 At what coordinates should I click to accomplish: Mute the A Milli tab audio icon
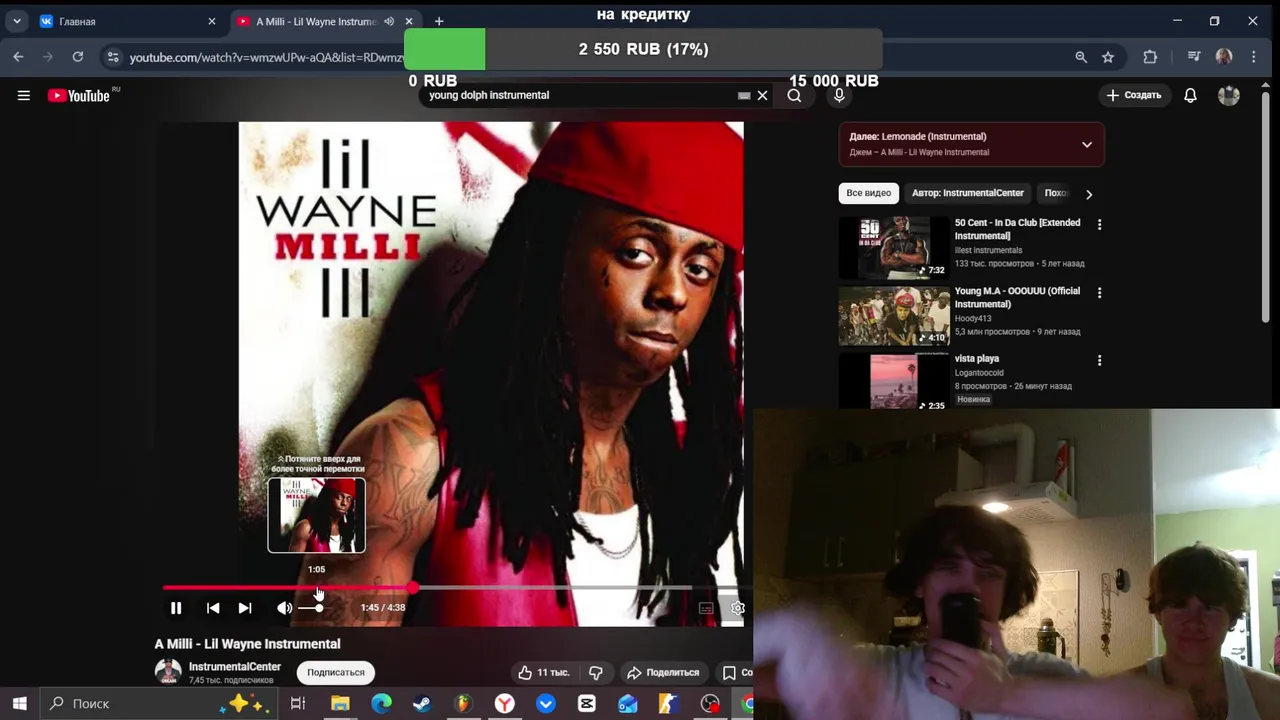(x=388, y=21)
